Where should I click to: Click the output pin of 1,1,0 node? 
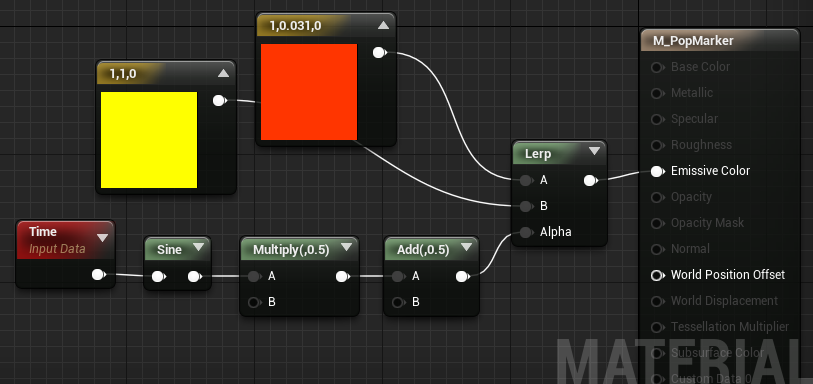[x=220, y=101]
